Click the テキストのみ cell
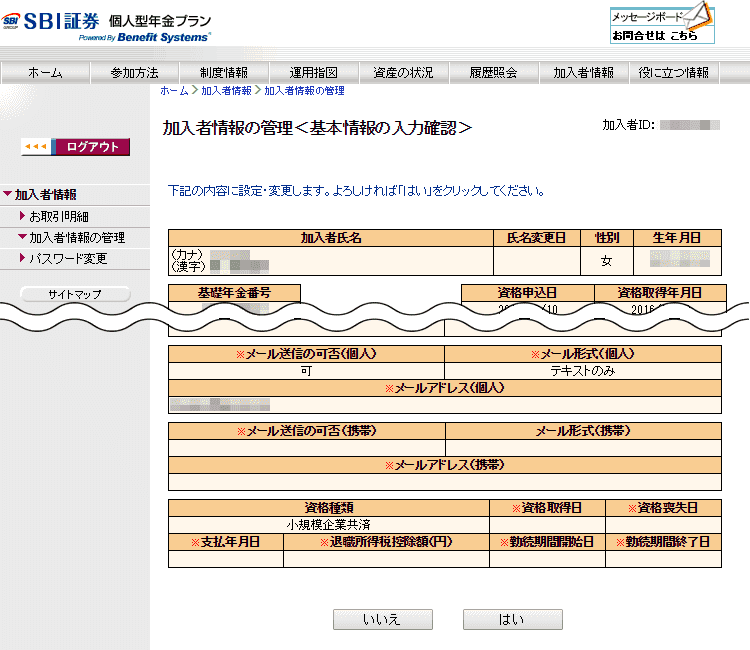The width and height of the screenshot is (750, 650). [583, 371]
